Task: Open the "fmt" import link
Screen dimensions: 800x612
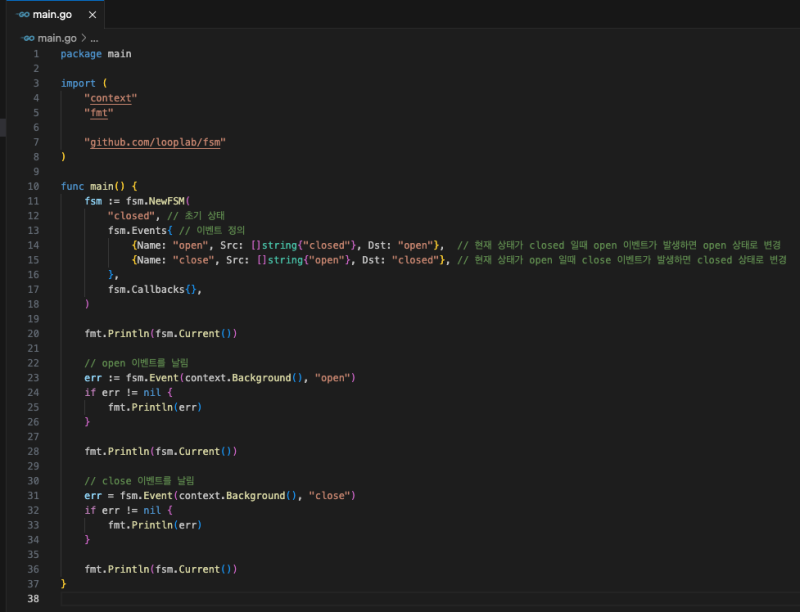Action: coord(101,113)
